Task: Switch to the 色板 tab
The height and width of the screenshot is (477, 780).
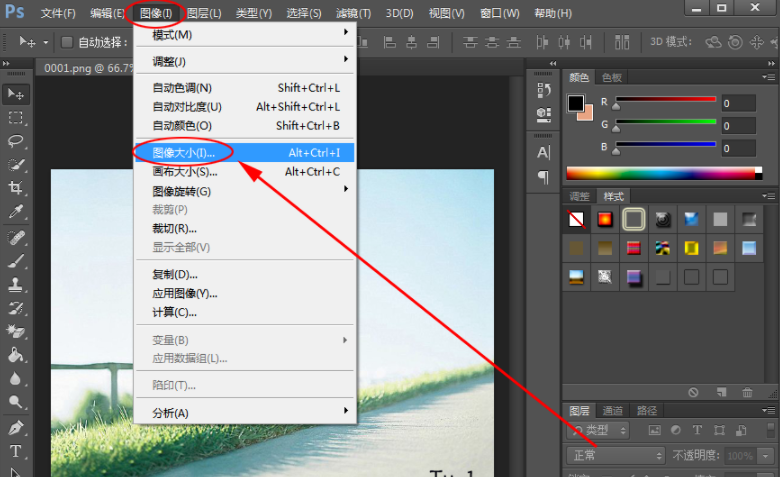Action: pyautogui.click(x=612, y=77)
